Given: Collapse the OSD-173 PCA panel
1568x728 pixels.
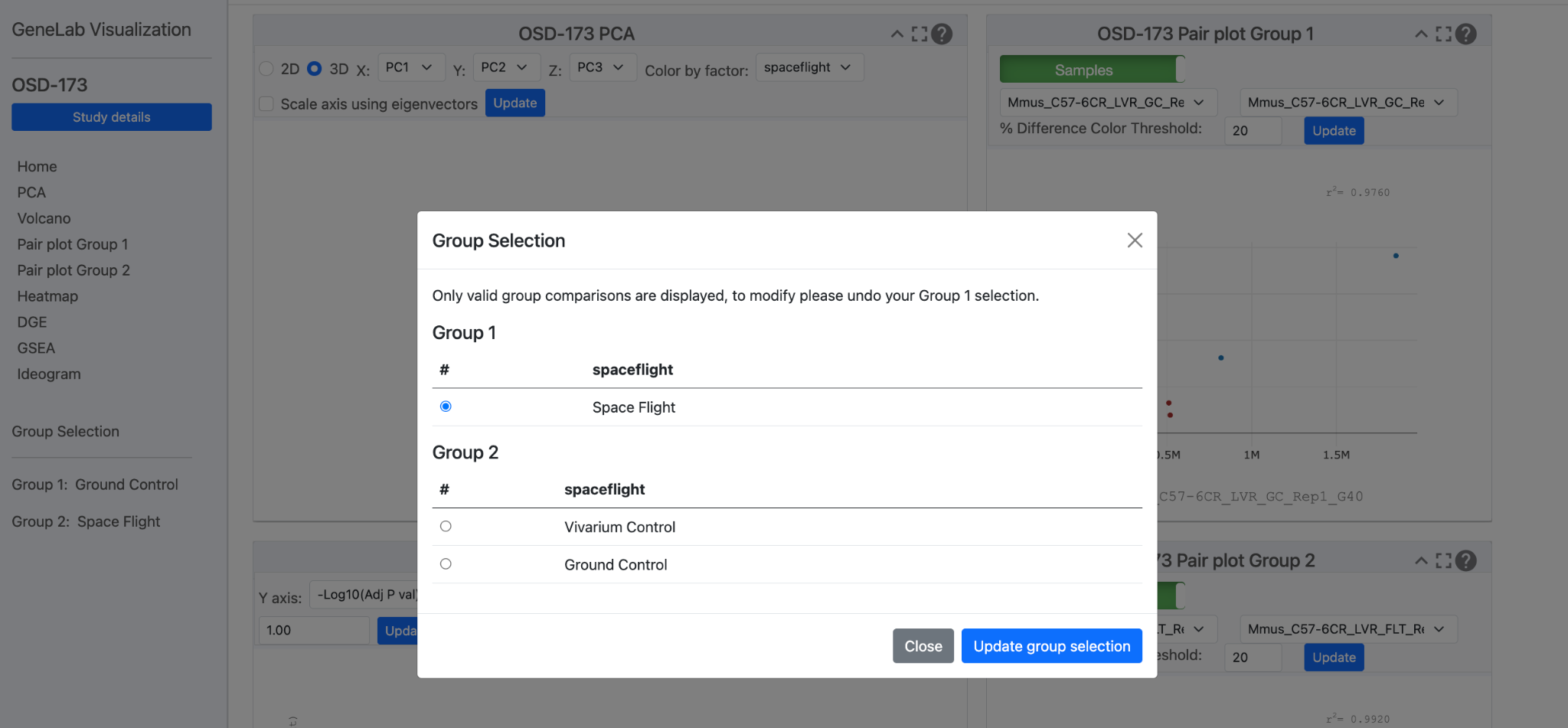Looking at the screenshot, I should [897, 34].
